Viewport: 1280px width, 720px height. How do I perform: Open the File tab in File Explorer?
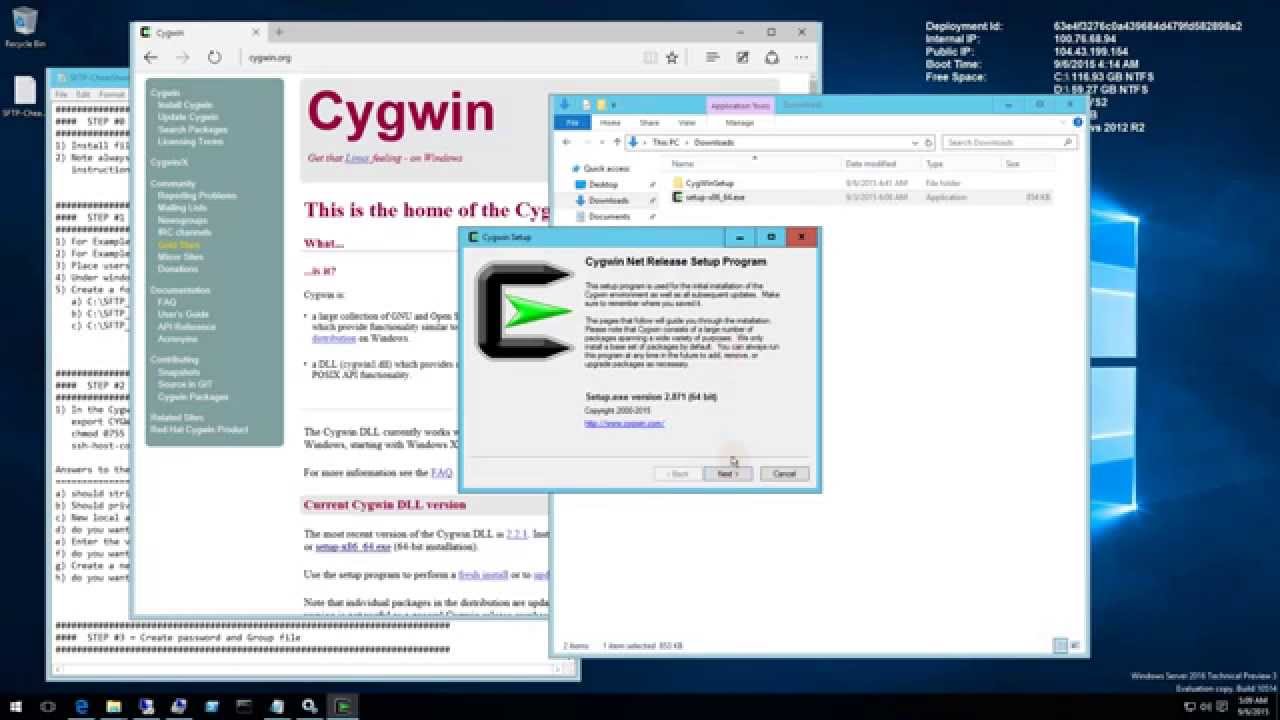573,122
